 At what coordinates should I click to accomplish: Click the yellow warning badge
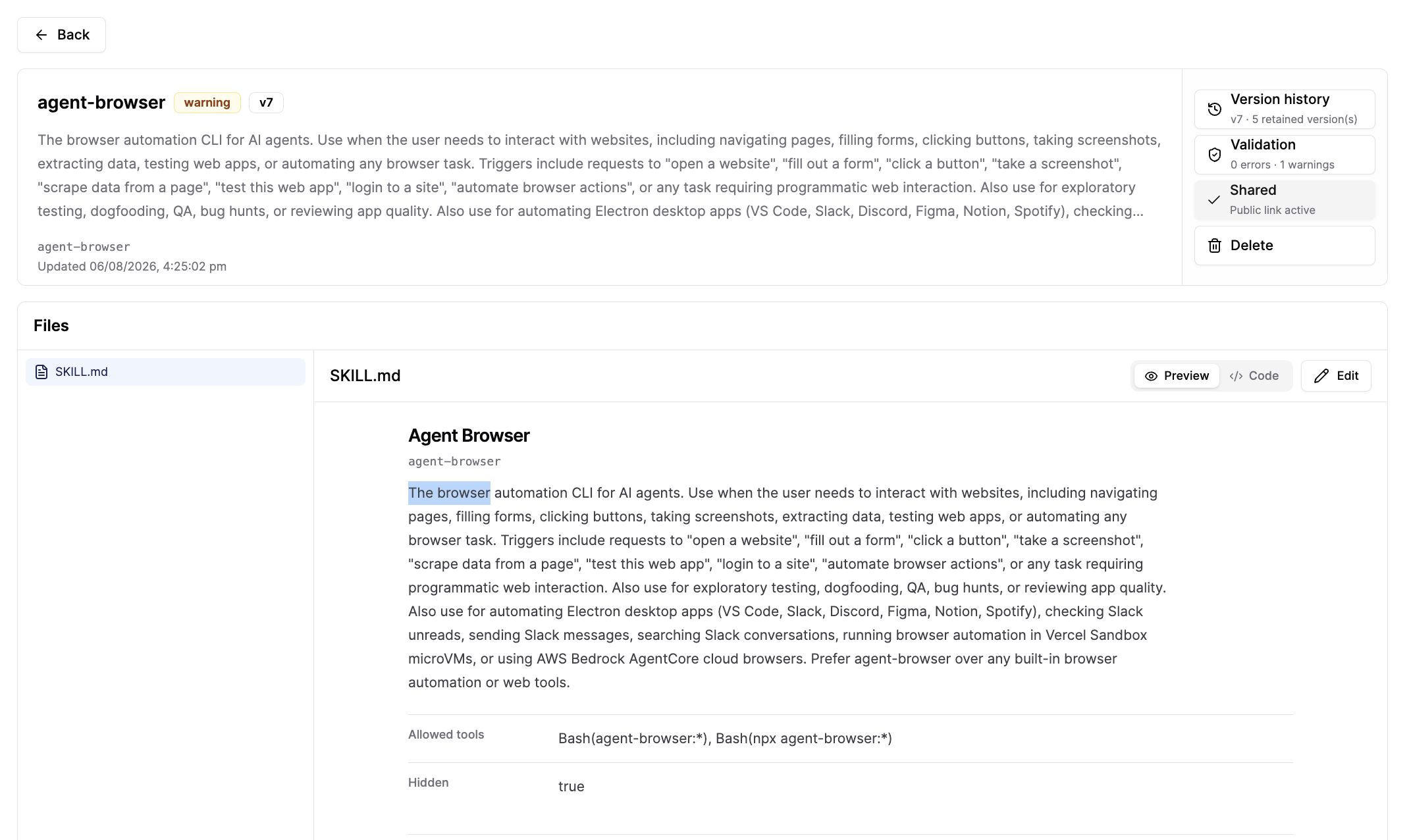(207, 103)
